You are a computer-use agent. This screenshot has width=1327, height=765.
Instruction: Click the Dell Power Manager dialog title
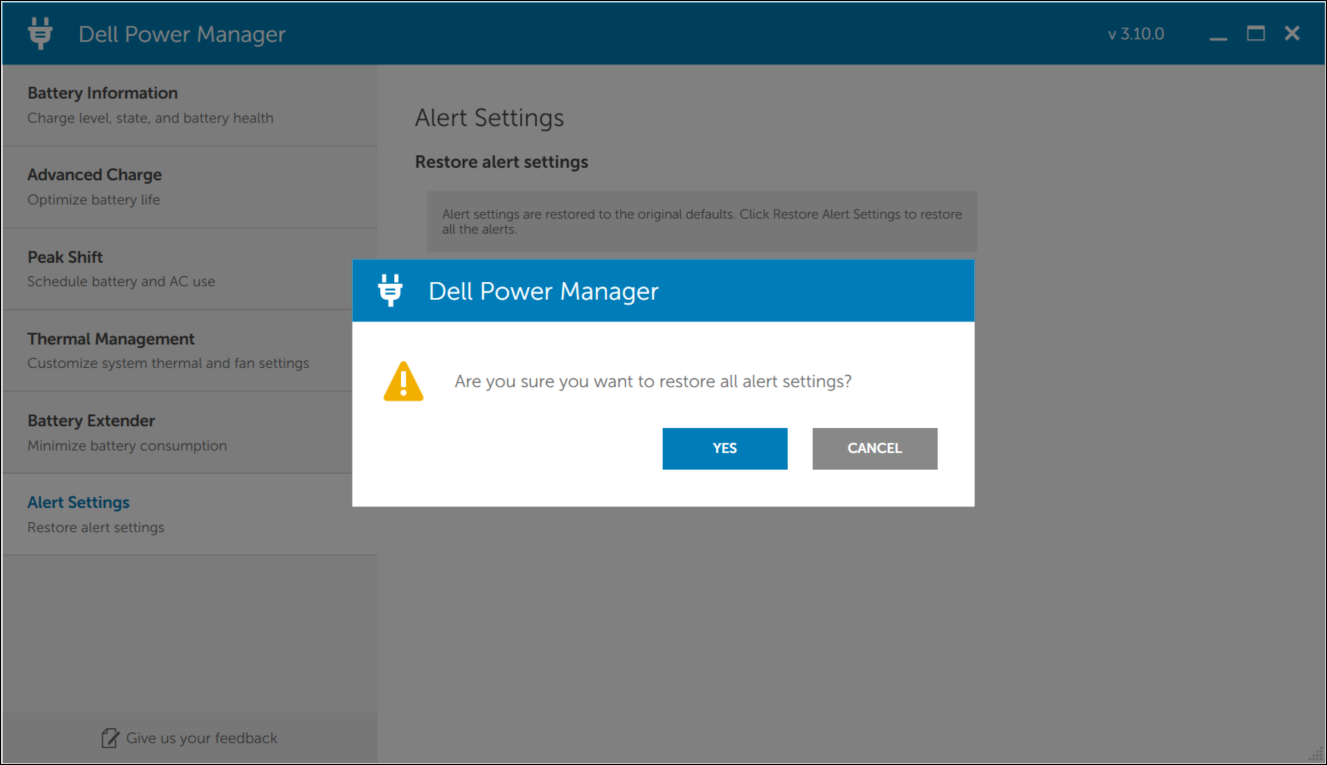[x=543, y=291]
